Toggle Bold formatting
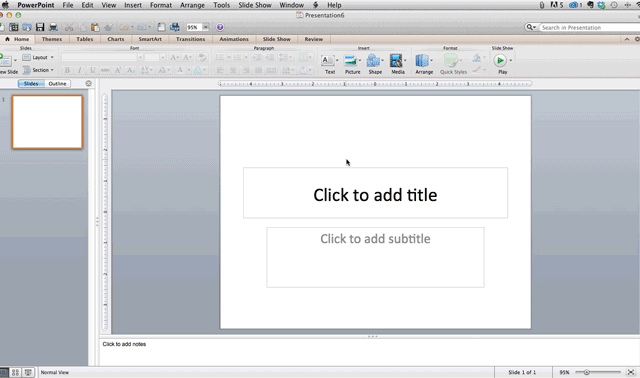The width and height of the screenshot is (640, 378). tap(67, 70)
